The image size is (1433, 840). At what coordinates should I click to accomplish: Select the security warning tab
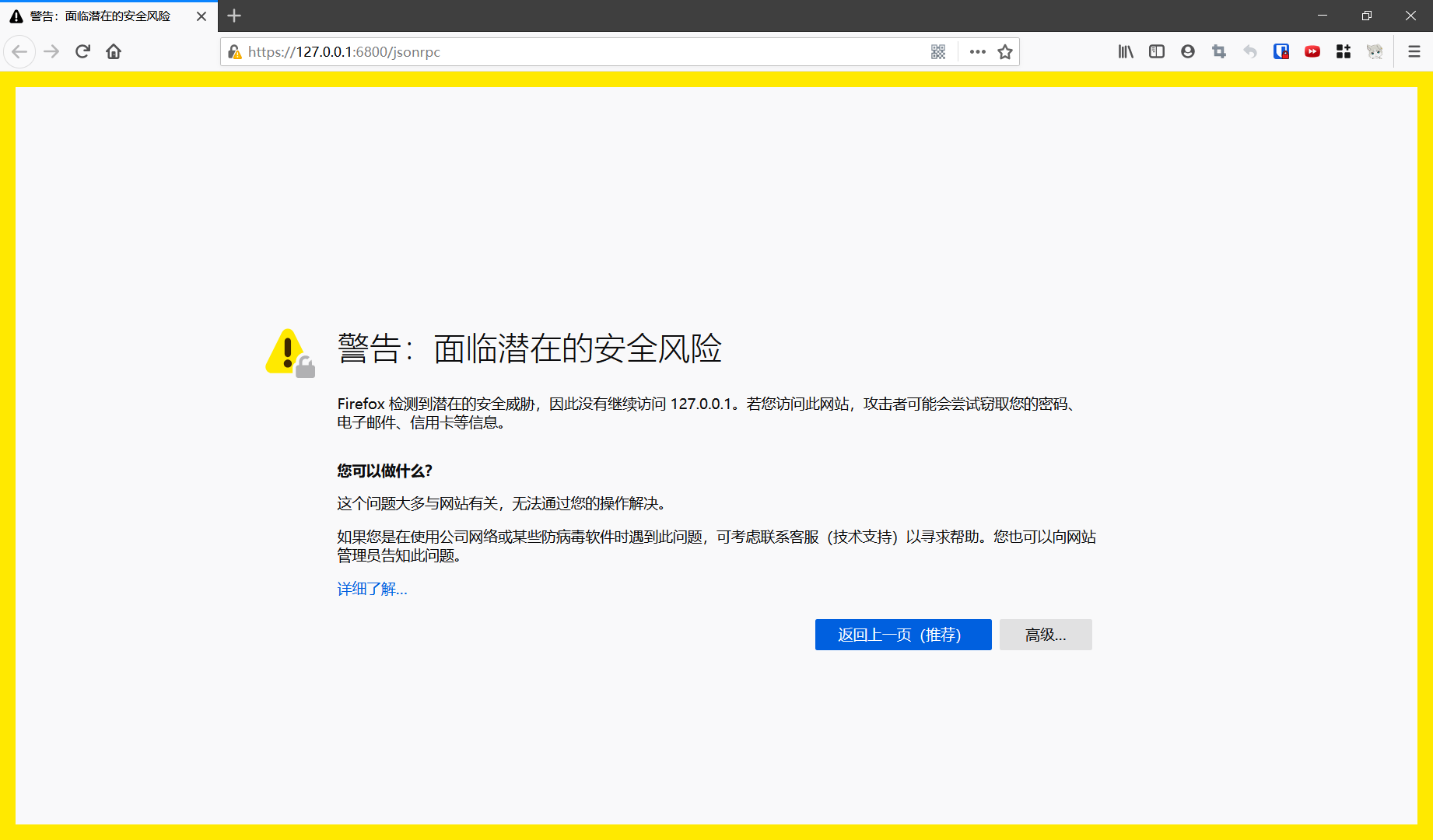click(100, 16)
